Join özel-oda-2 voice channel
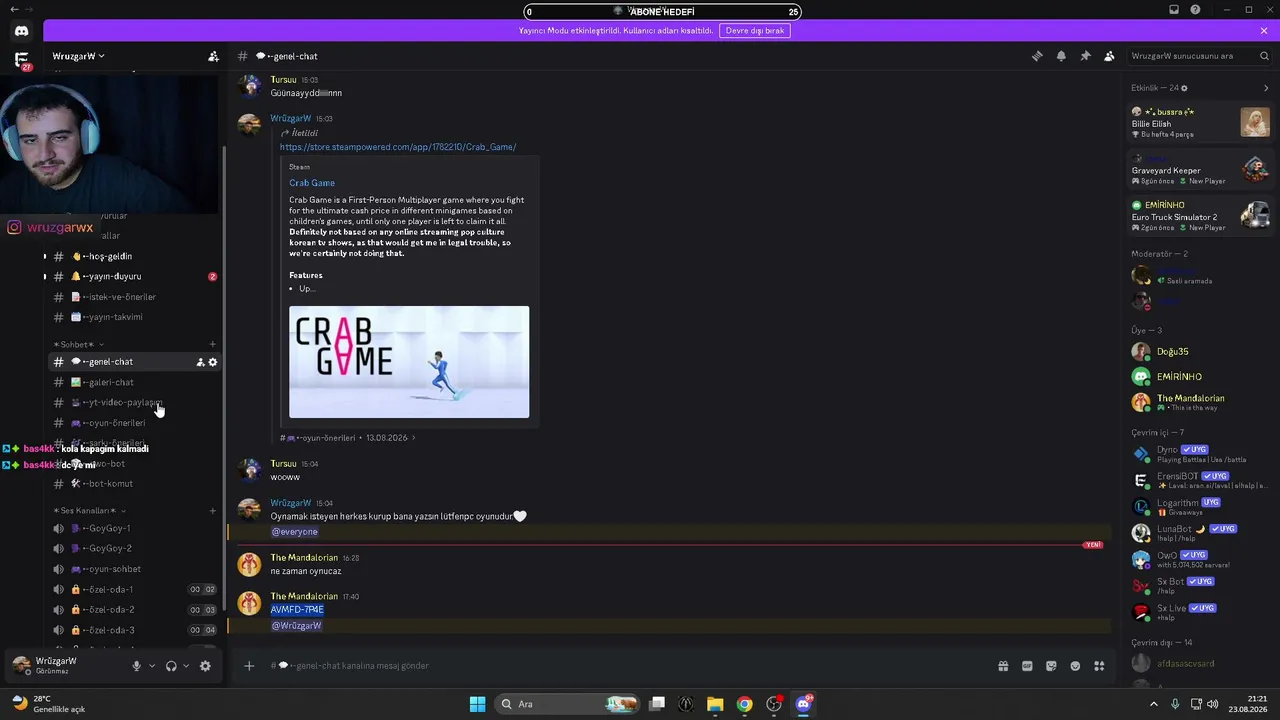 134,610
